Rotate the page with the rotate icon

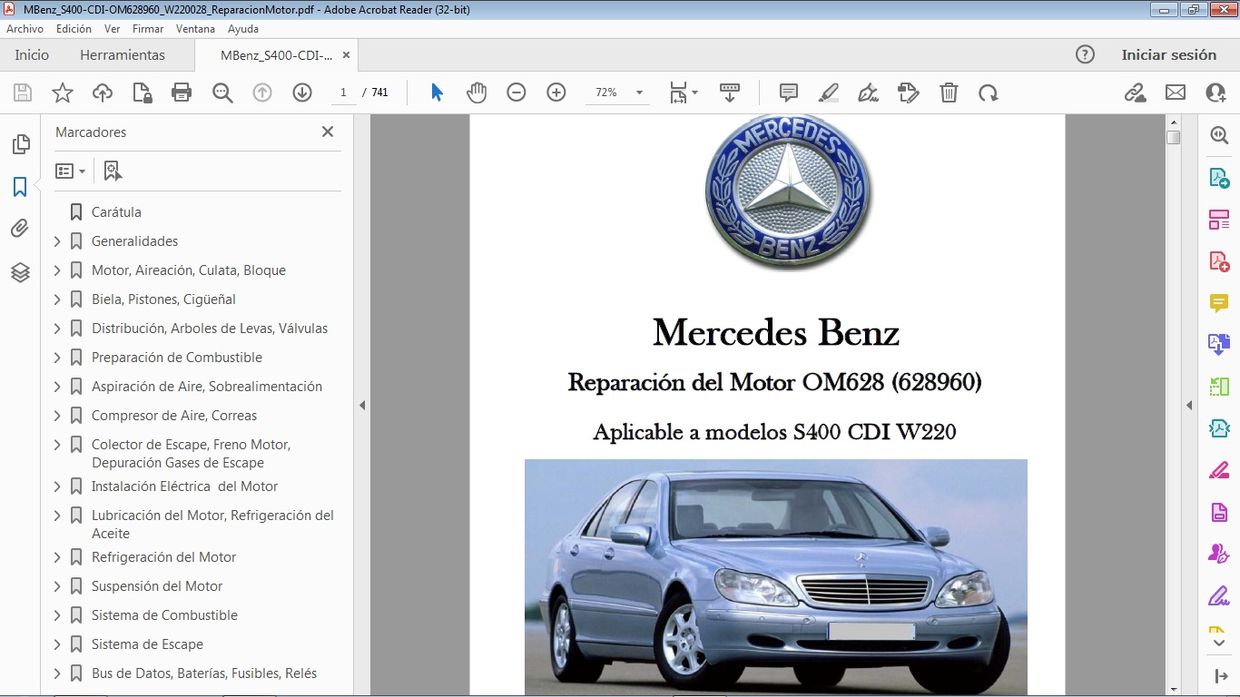[x=988, y=92]
